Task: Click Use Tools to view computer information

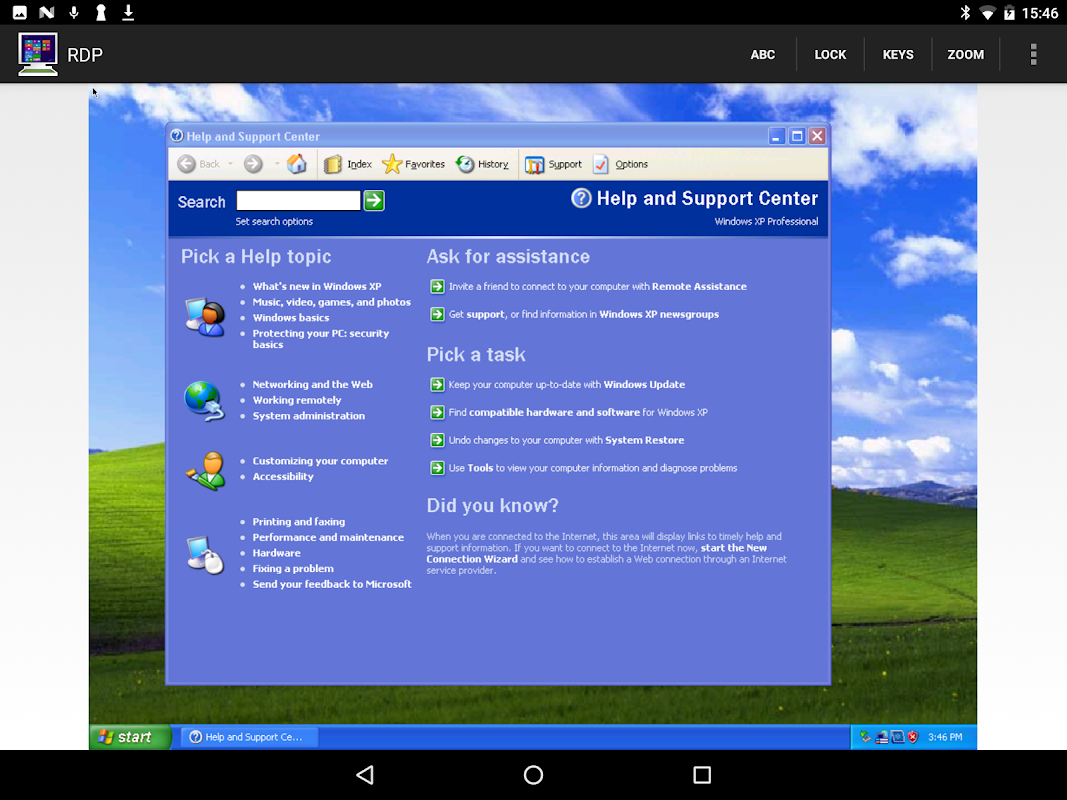Action: (x=593, y=468)
